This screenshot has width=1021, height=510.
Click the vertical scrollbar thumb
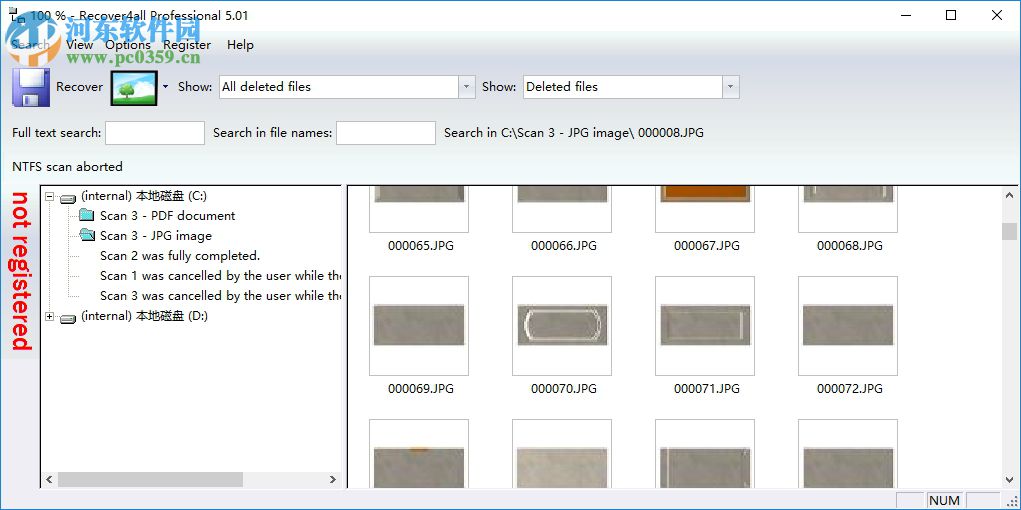tap(1009, 231)
